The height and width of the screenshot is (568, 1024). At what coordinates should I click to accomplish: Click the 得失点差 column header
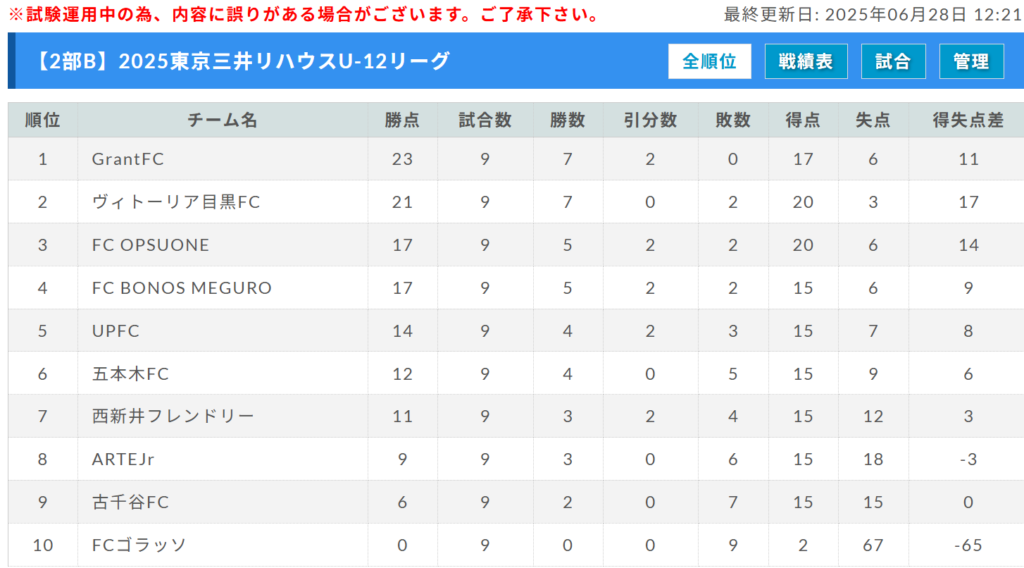[968, 120]
